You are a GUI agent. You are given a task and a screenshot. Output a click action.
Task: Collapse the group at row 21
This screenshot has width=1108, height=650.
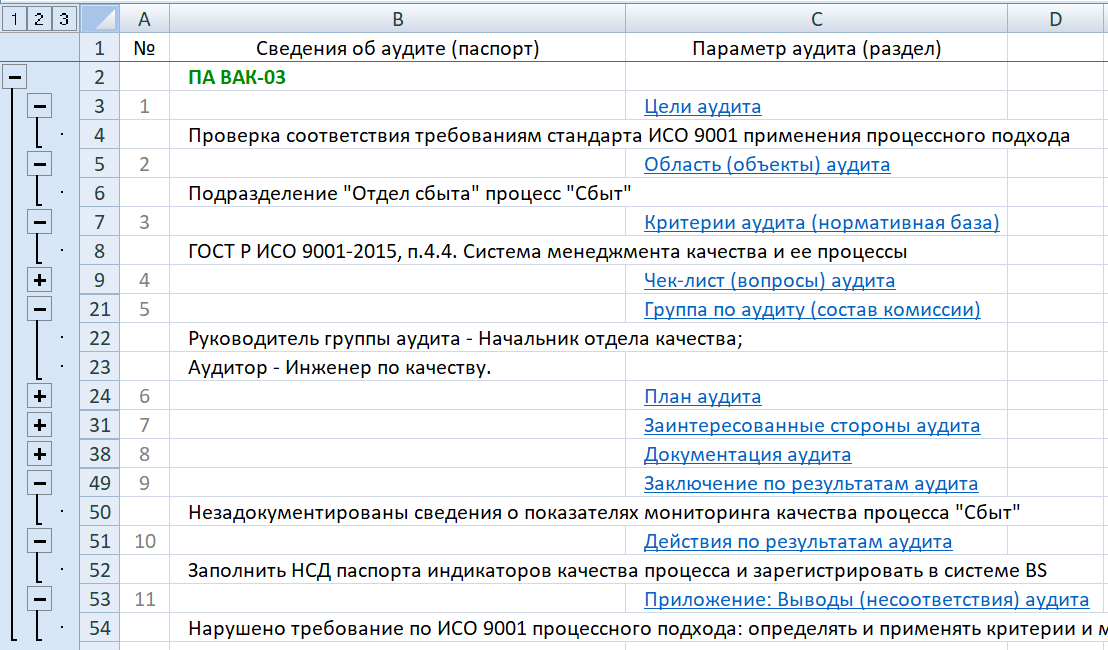[40, 310]
